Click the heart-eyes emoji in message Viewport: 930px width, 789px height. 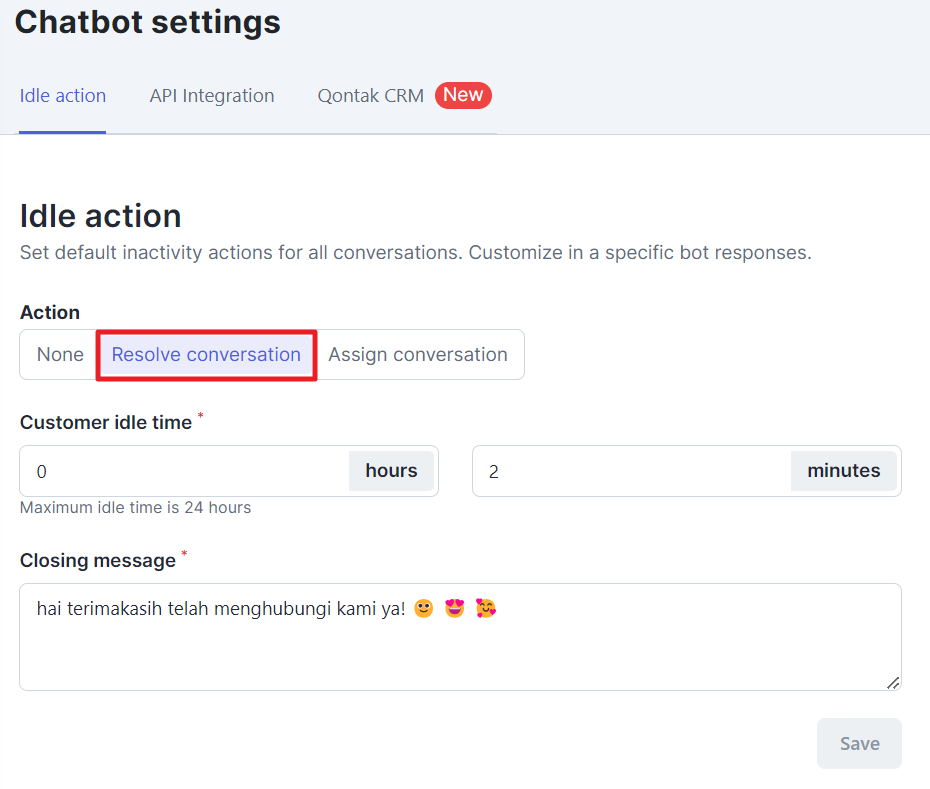[454, 609]
